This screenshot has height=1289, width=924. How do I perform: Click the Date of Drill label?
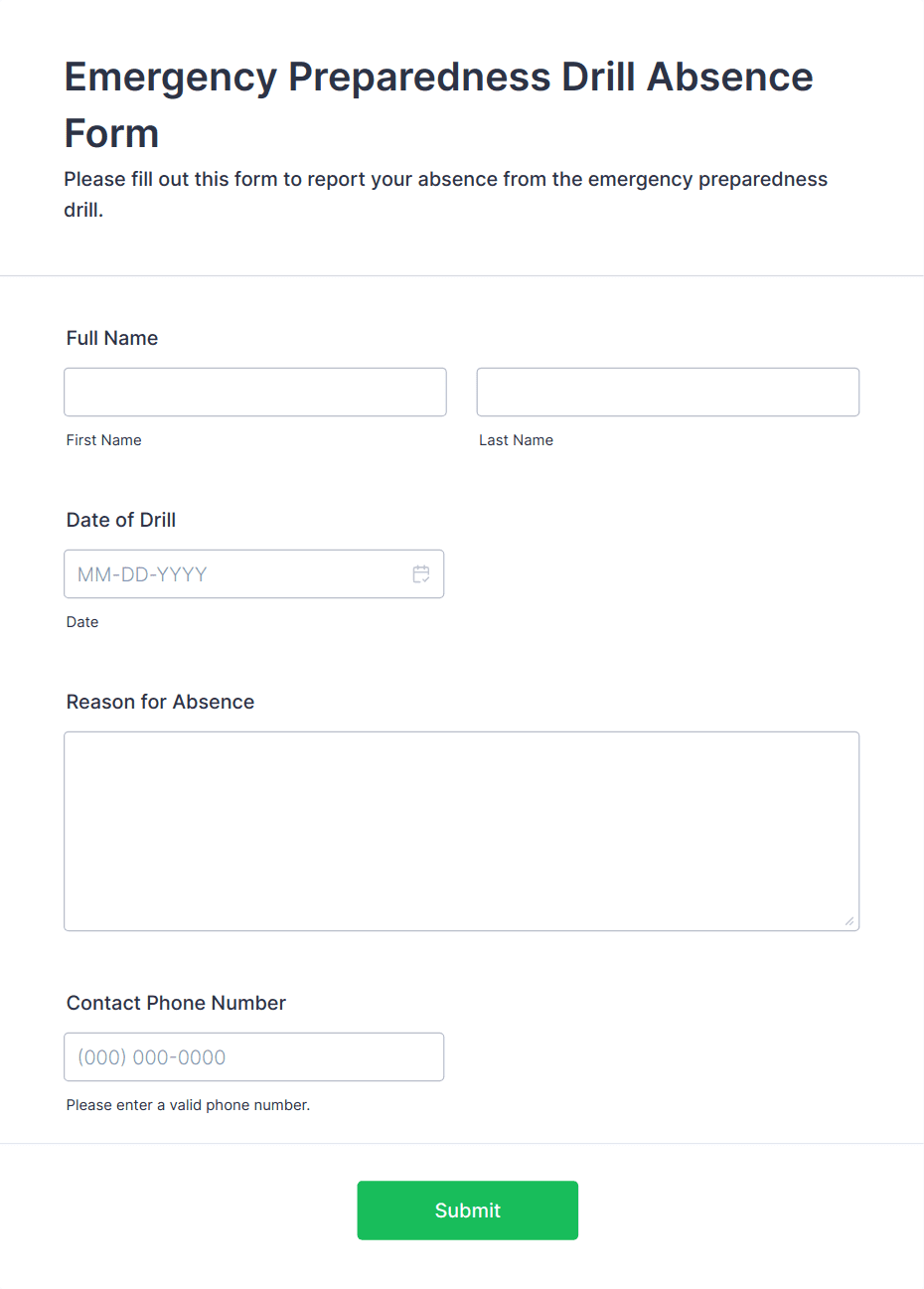(x=120, y=520)
